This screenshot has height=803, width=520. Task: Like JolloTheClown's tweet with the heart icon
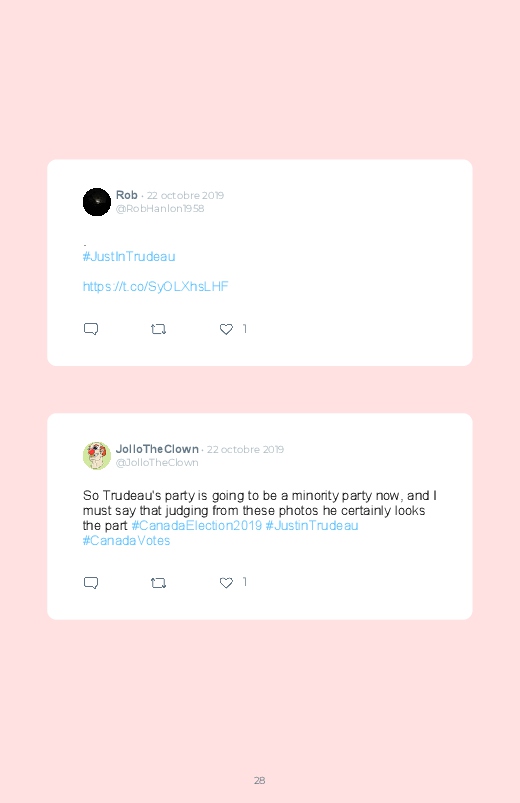coord(226,583)
